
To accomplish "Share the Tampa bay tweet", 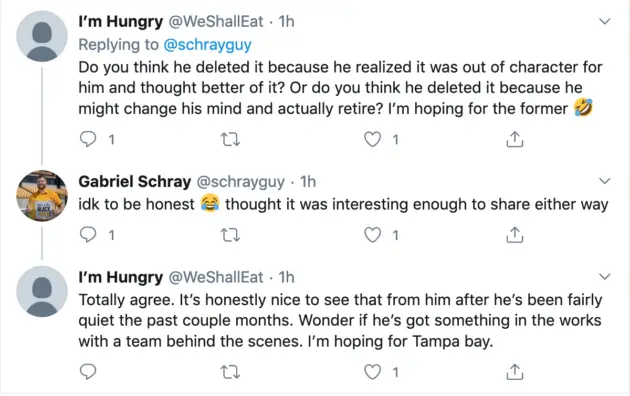I will 515,372.
